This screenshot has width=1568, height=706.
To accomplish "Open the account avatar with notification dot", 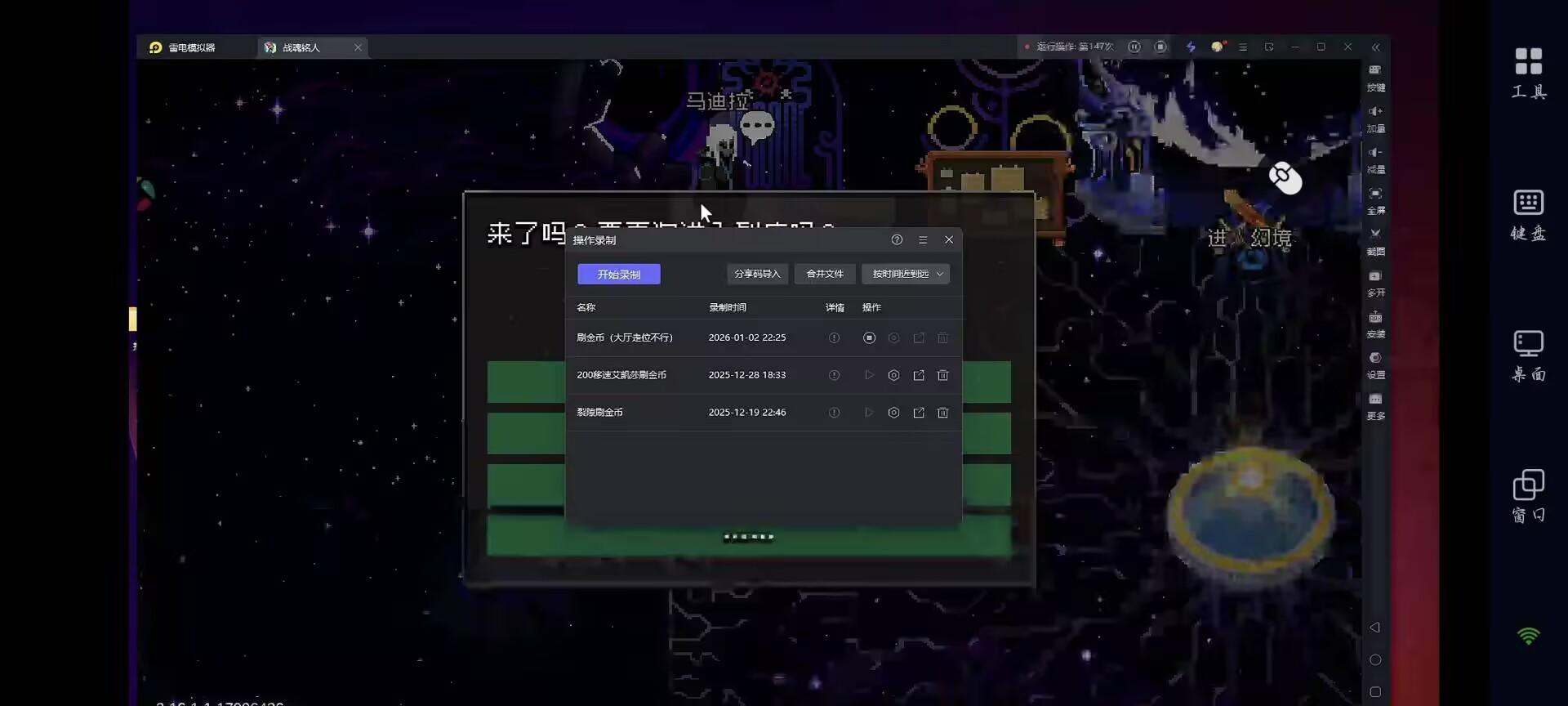I will [1218, 47].
